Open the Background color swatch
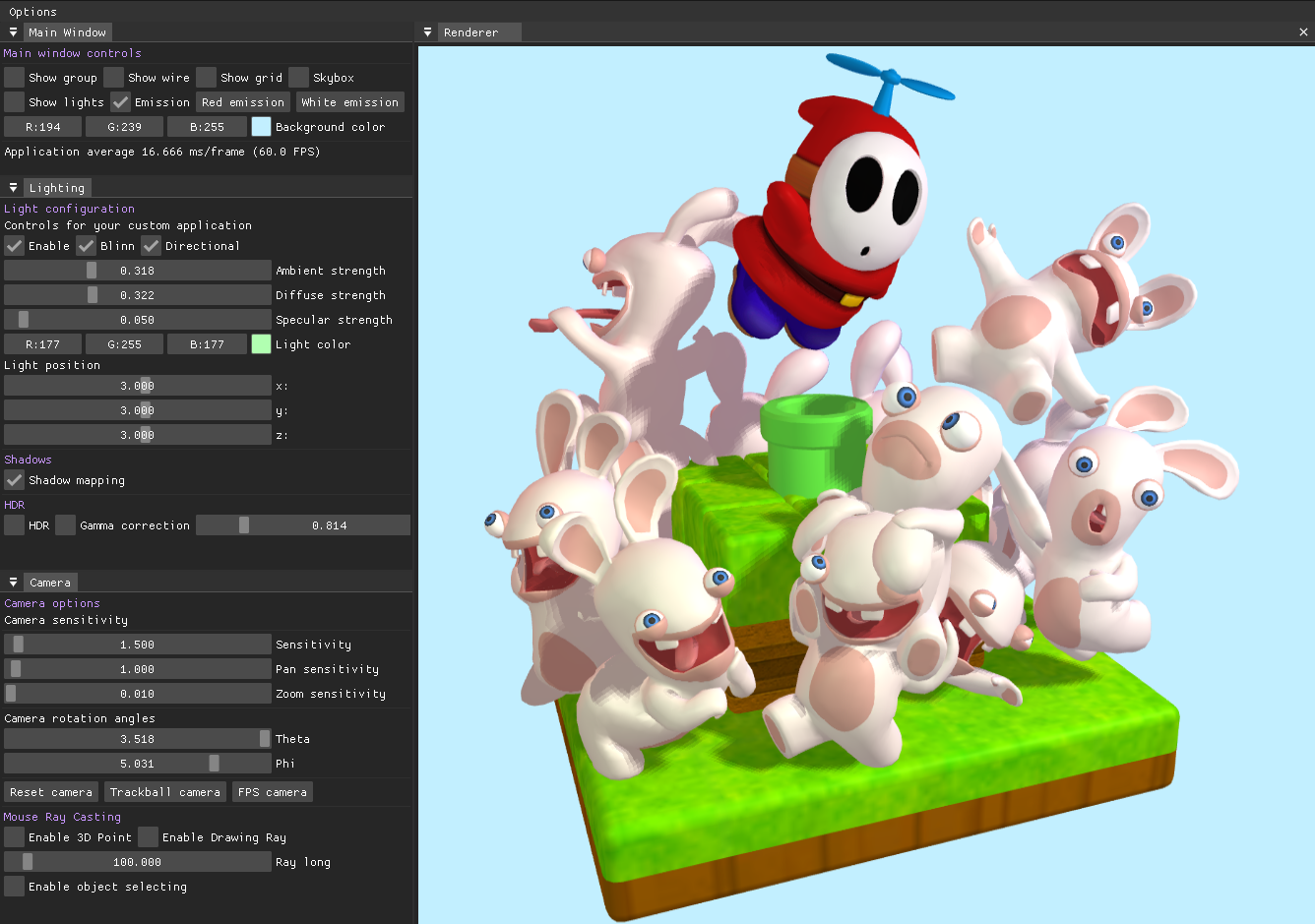 (x=261, y=127)
